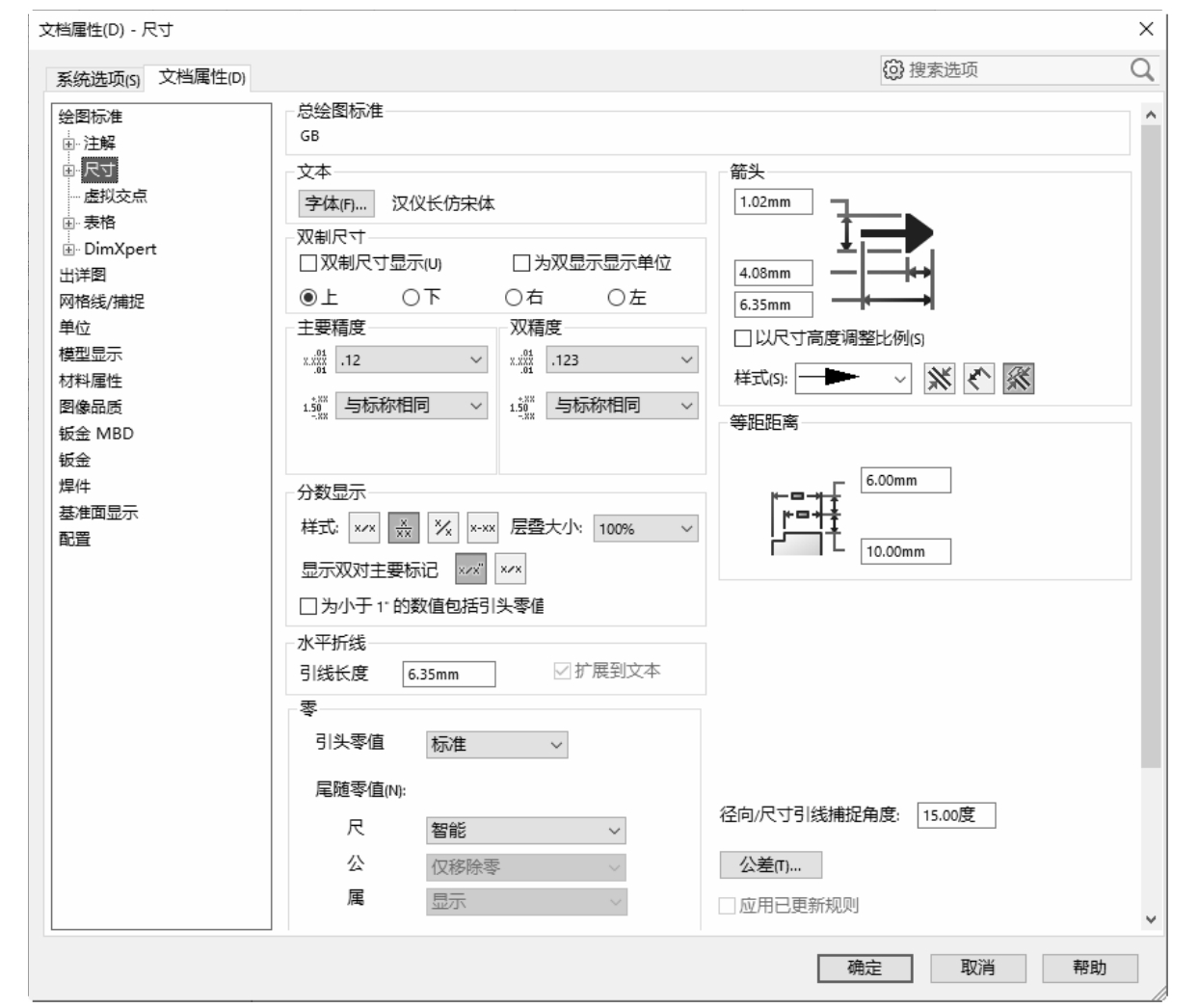The width and height of the screenshot is (1198, 1008).
Task: Click the middle arrow placement icon
Action: [x=978, y=379]
